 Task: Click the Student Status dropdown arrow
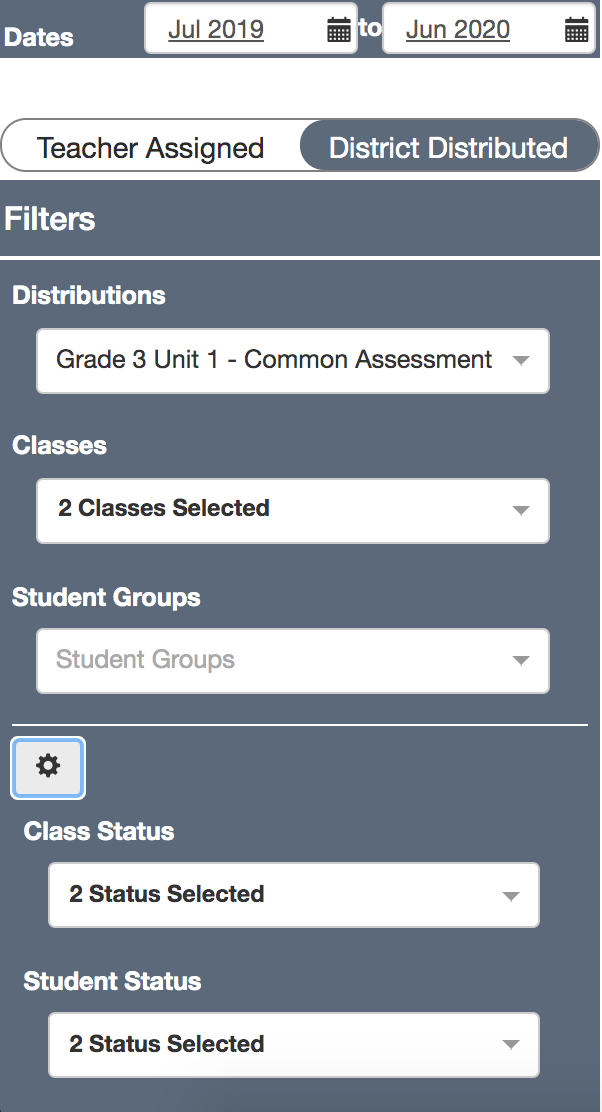(511, 1046)
